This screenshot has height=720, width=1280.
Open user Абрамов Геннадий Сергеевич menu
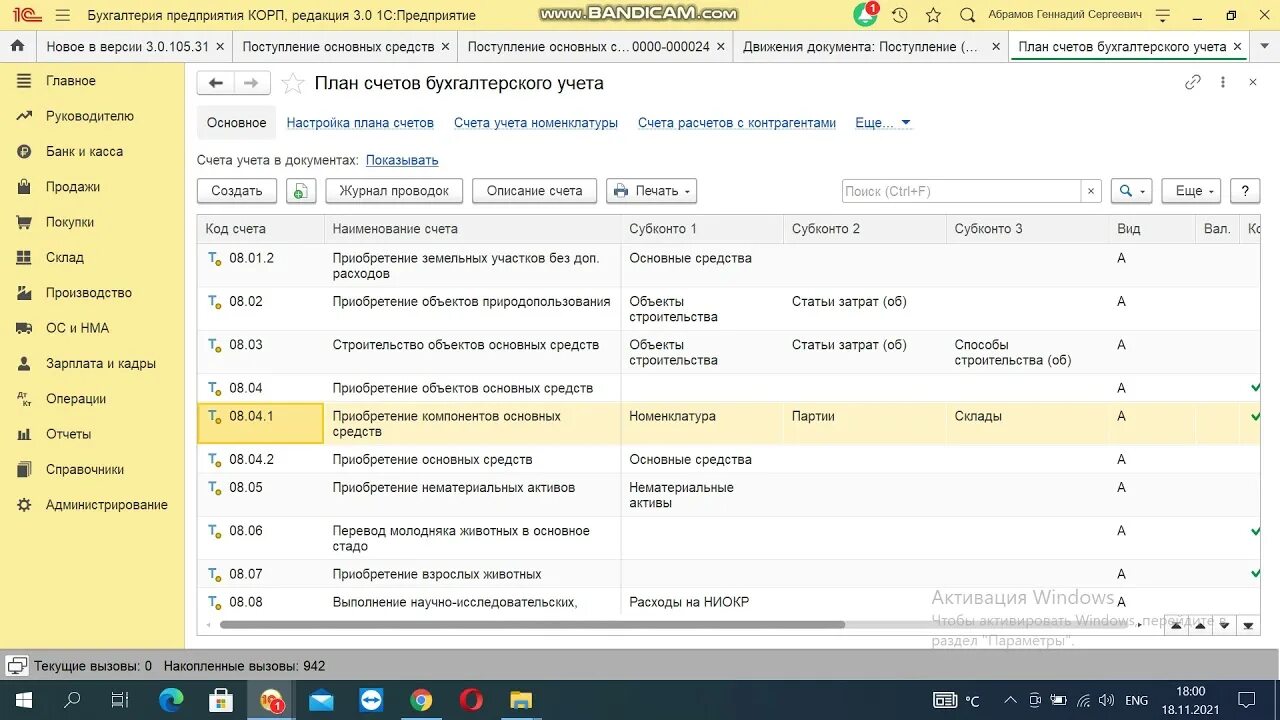(1064, 15)
